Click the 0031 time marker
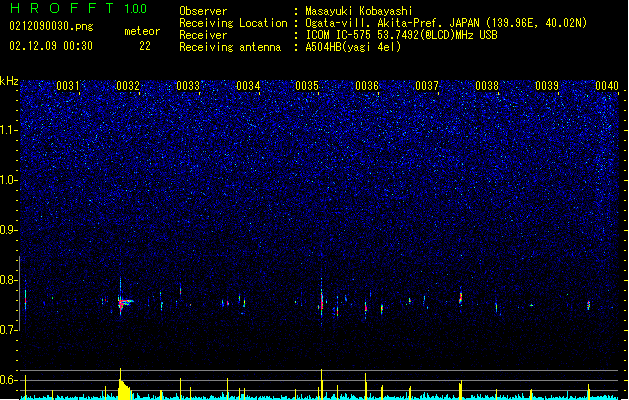Screen dimensions: 629x400 (x=68, y=86)
